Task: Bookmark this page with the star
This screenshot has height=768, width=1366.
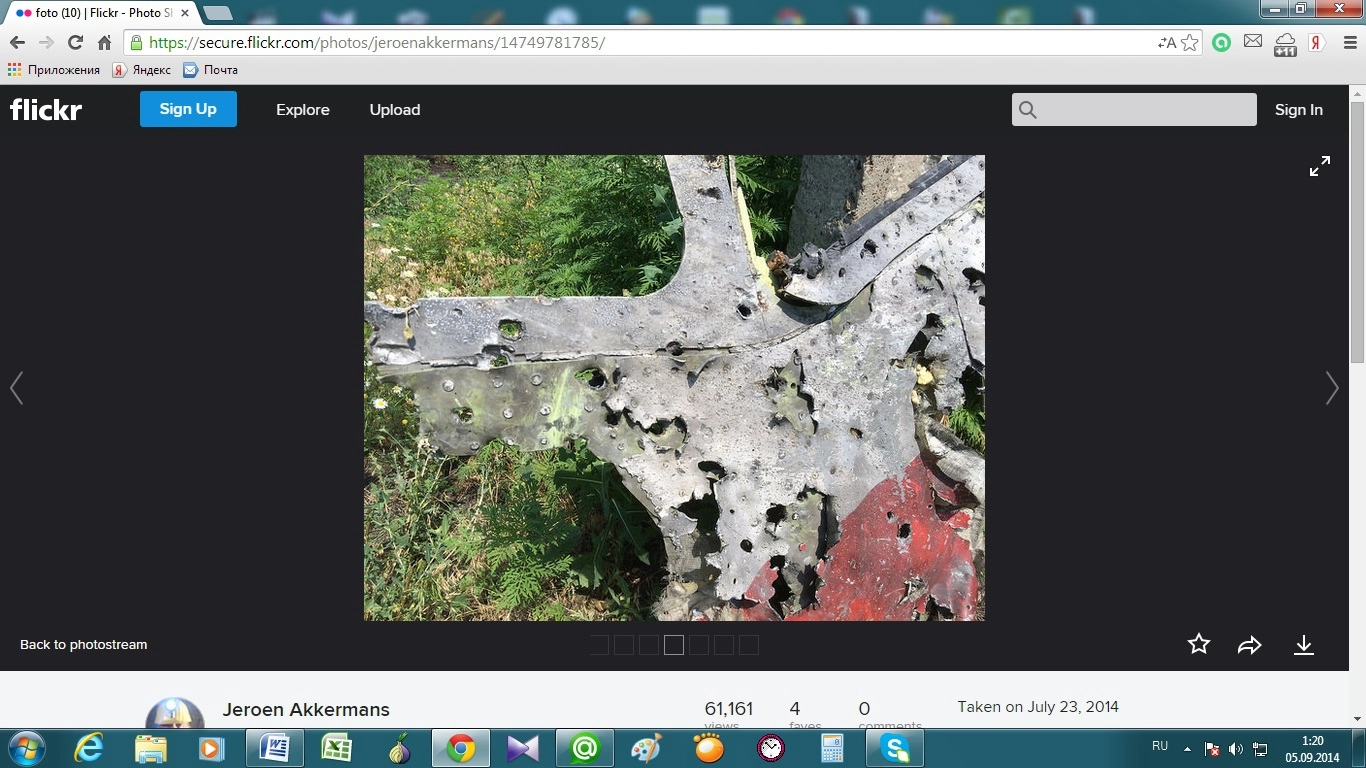Action: pos(1189,42)
